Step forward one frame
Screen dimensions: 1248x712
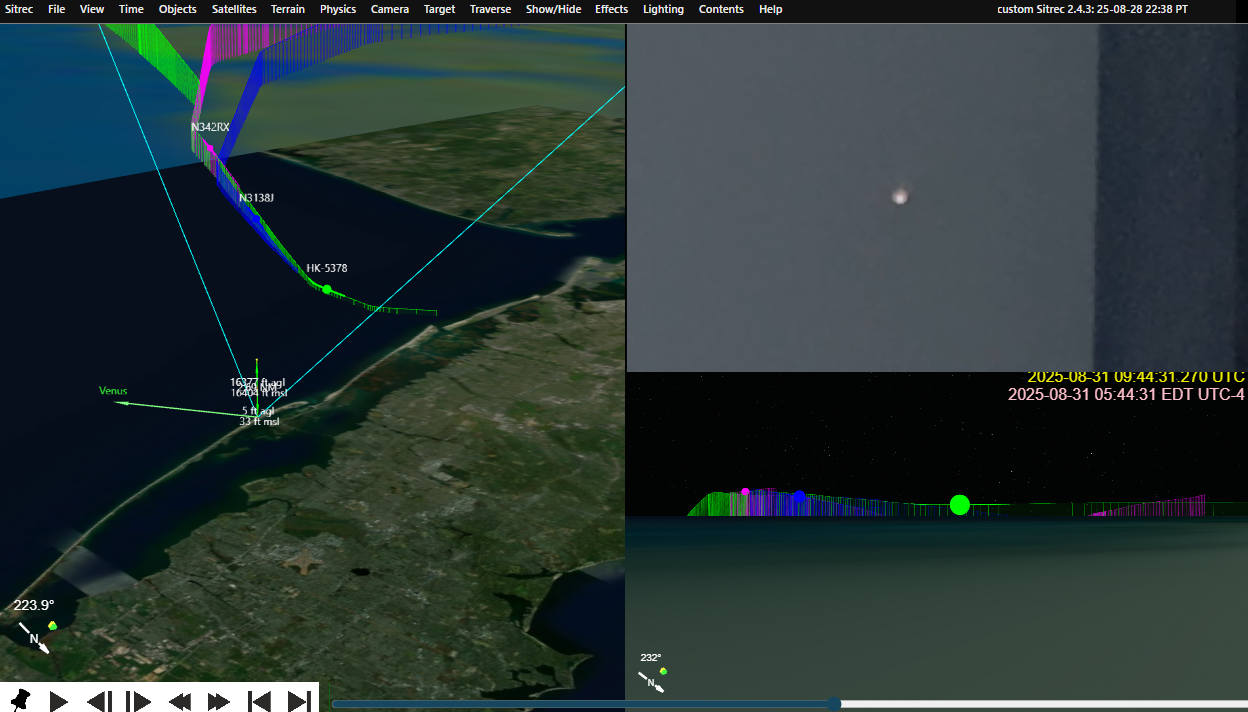click(x=139, y=701)
